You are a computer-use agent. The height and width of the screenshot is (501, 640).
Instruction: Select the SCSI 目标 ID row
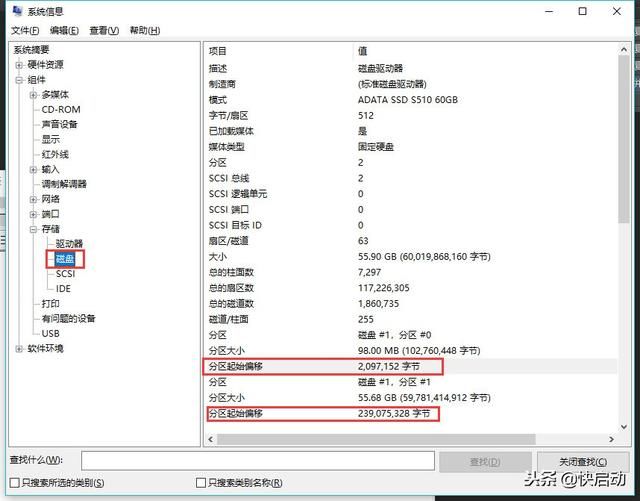[x=411, y=225]
